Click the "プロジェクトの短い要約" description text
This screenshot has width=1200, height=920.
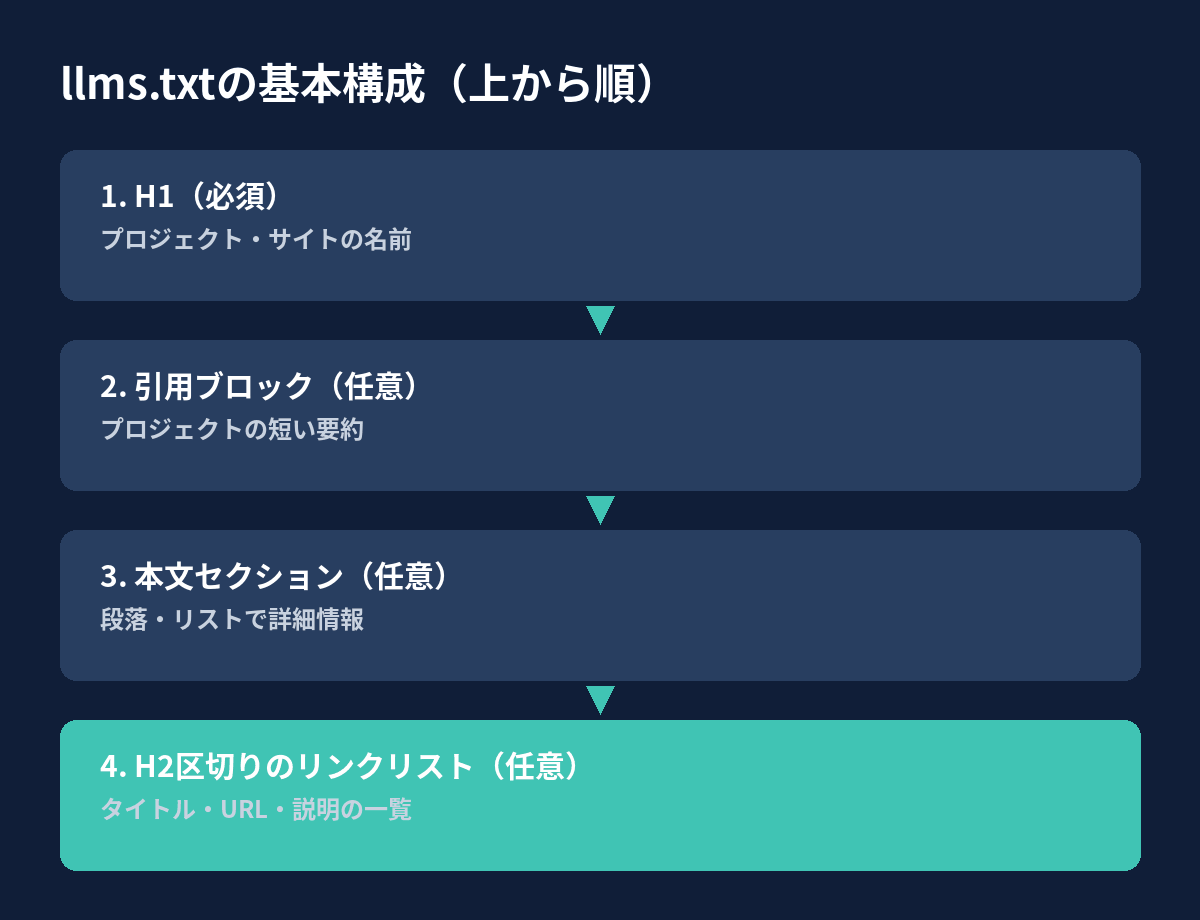click(232, 430)
